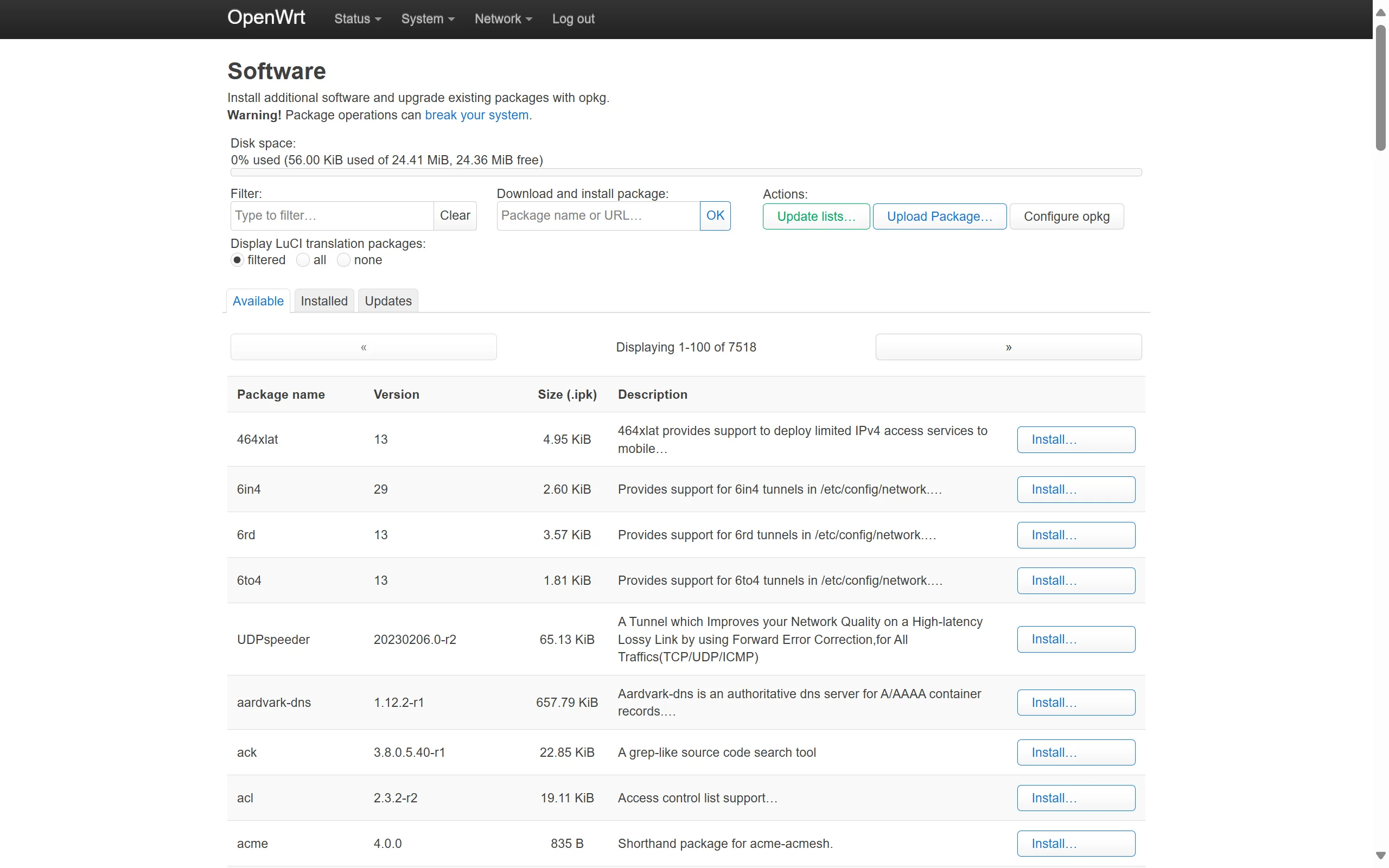Open the Network dropdown menu

click(503, 19)
